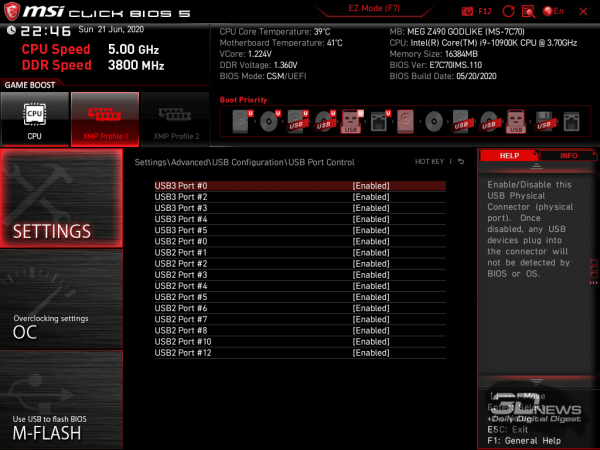Click the refresh icon in top bar
The width and height of the screenshot is (600, 450).
point(510,11)
